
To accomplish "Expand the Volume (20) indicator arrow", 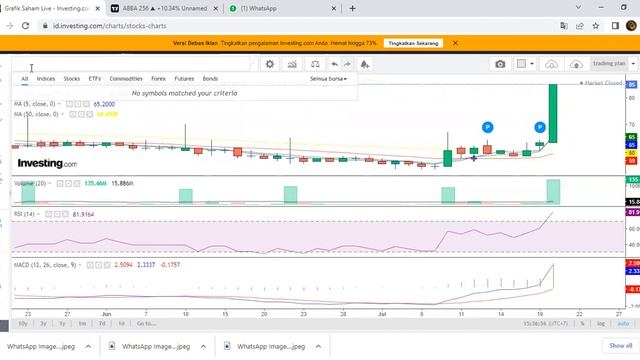I will [50, 184].
